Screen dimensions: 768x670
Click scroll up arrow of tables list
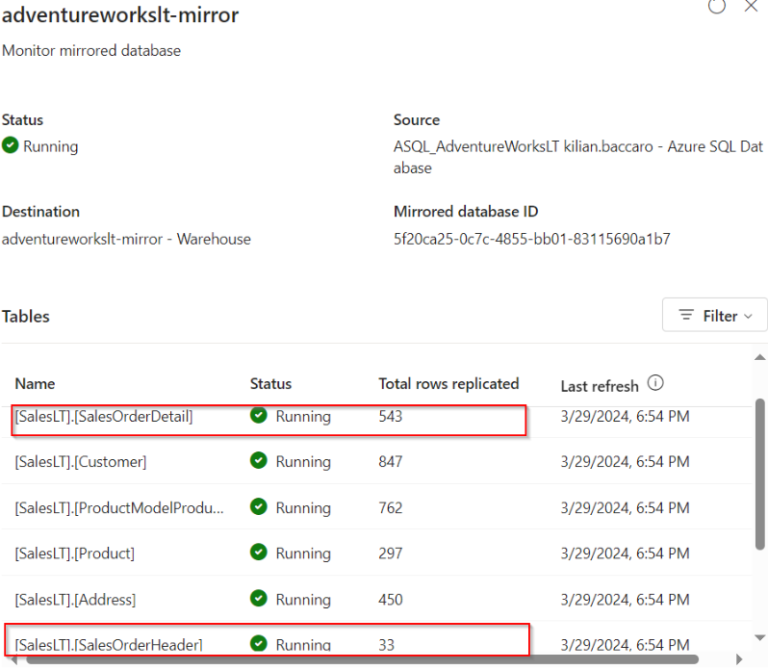760,357
